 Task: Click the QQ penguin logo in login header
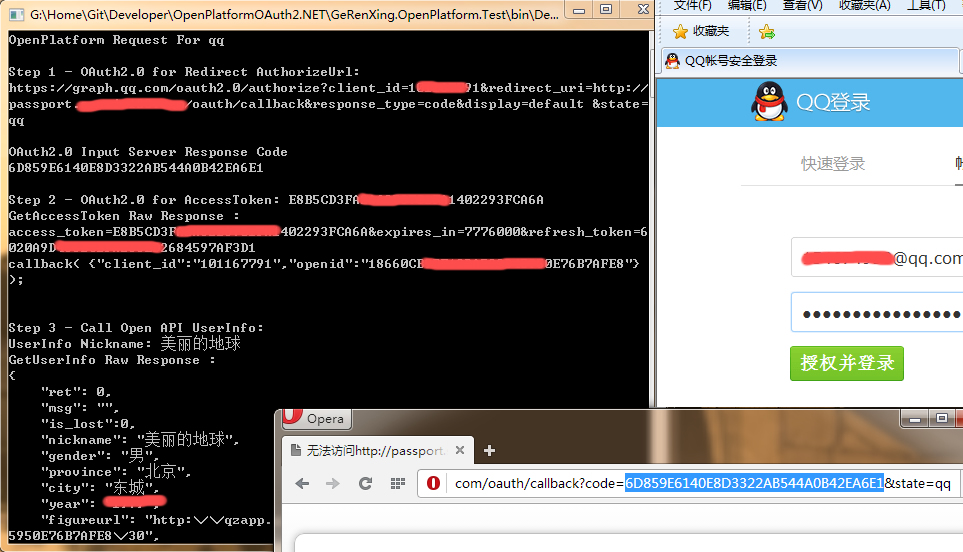pyautogui.click(x=769, y=101)
